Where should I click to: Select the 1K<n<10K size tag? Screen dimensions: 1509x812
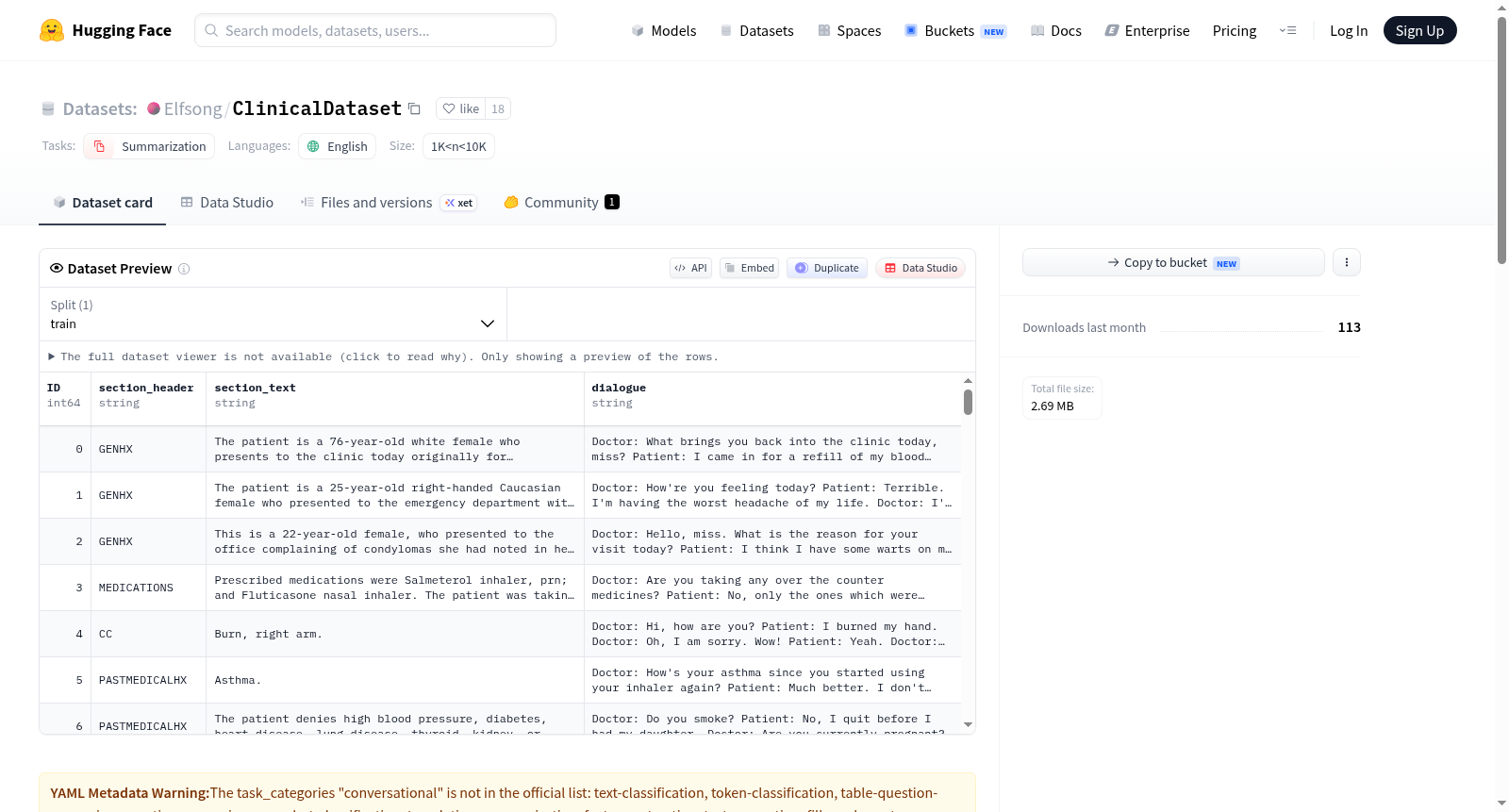[x=458, y=146]
